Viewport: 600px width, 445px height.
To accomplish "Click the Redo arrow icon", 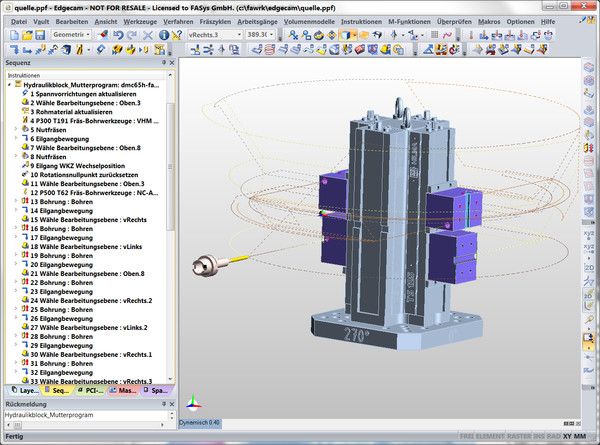I will click(132, 35).
